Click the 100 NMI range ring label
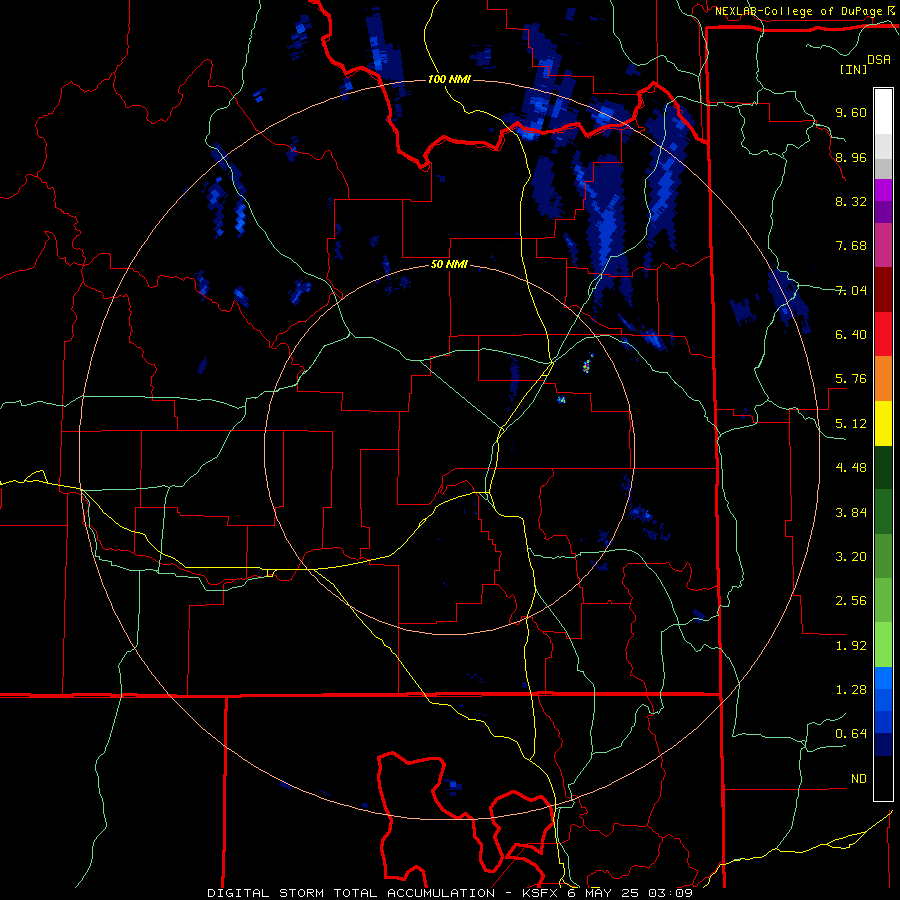 [x=449, y=79]
